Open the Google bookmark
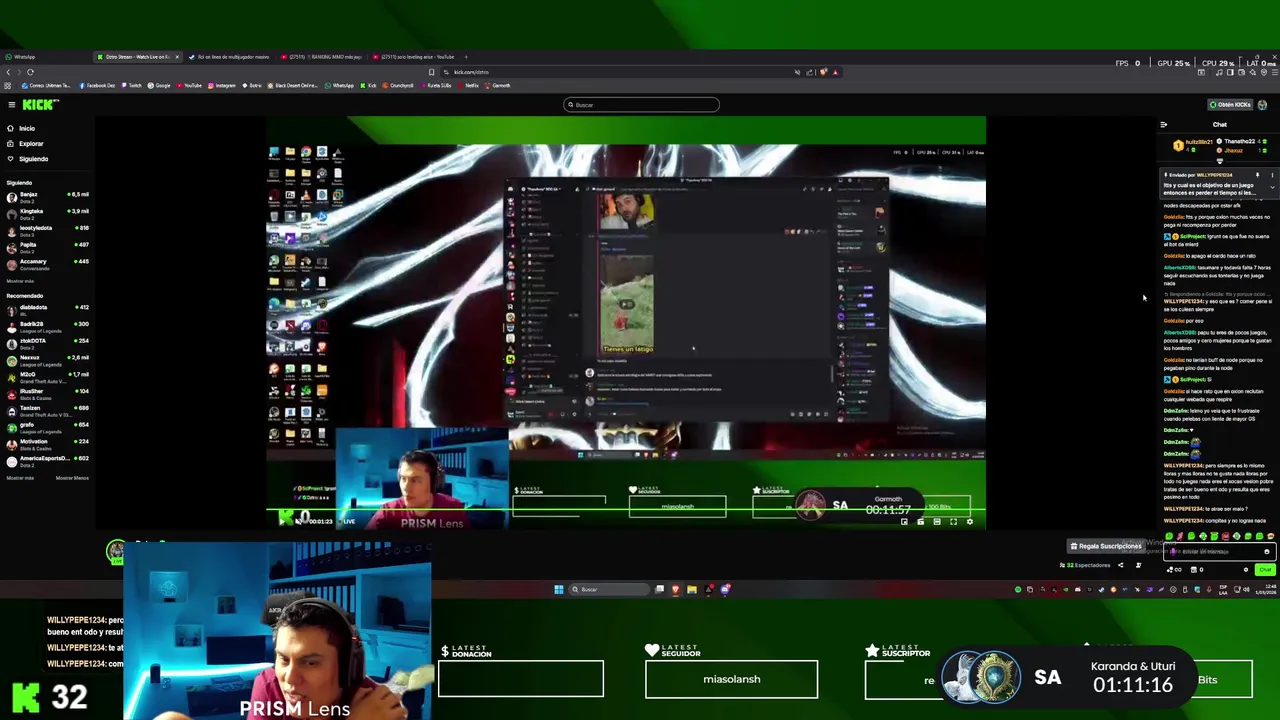The width and height of the screenshot is (1280, 720). [158, 85]
